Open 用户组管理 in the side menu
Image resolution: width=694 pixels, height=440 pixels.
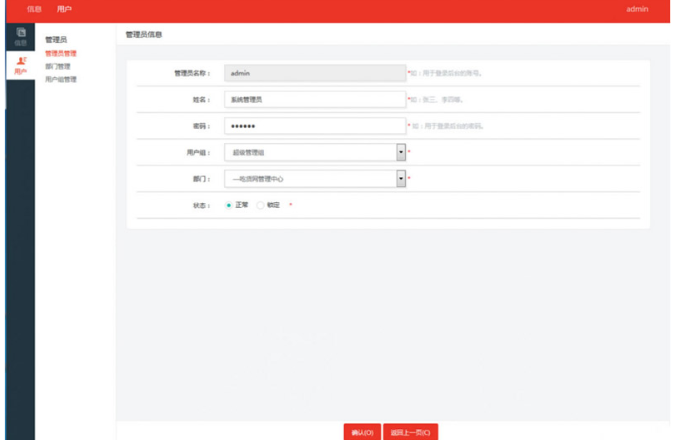tap(61, 79)
